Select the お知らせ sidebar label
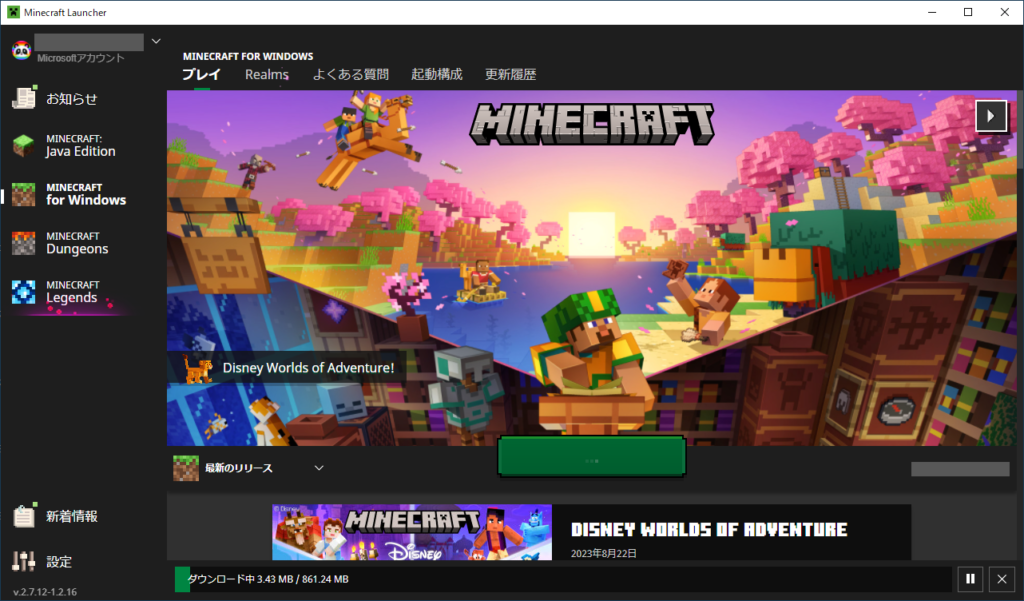The image size is (1024, 601). coord(72,99)
